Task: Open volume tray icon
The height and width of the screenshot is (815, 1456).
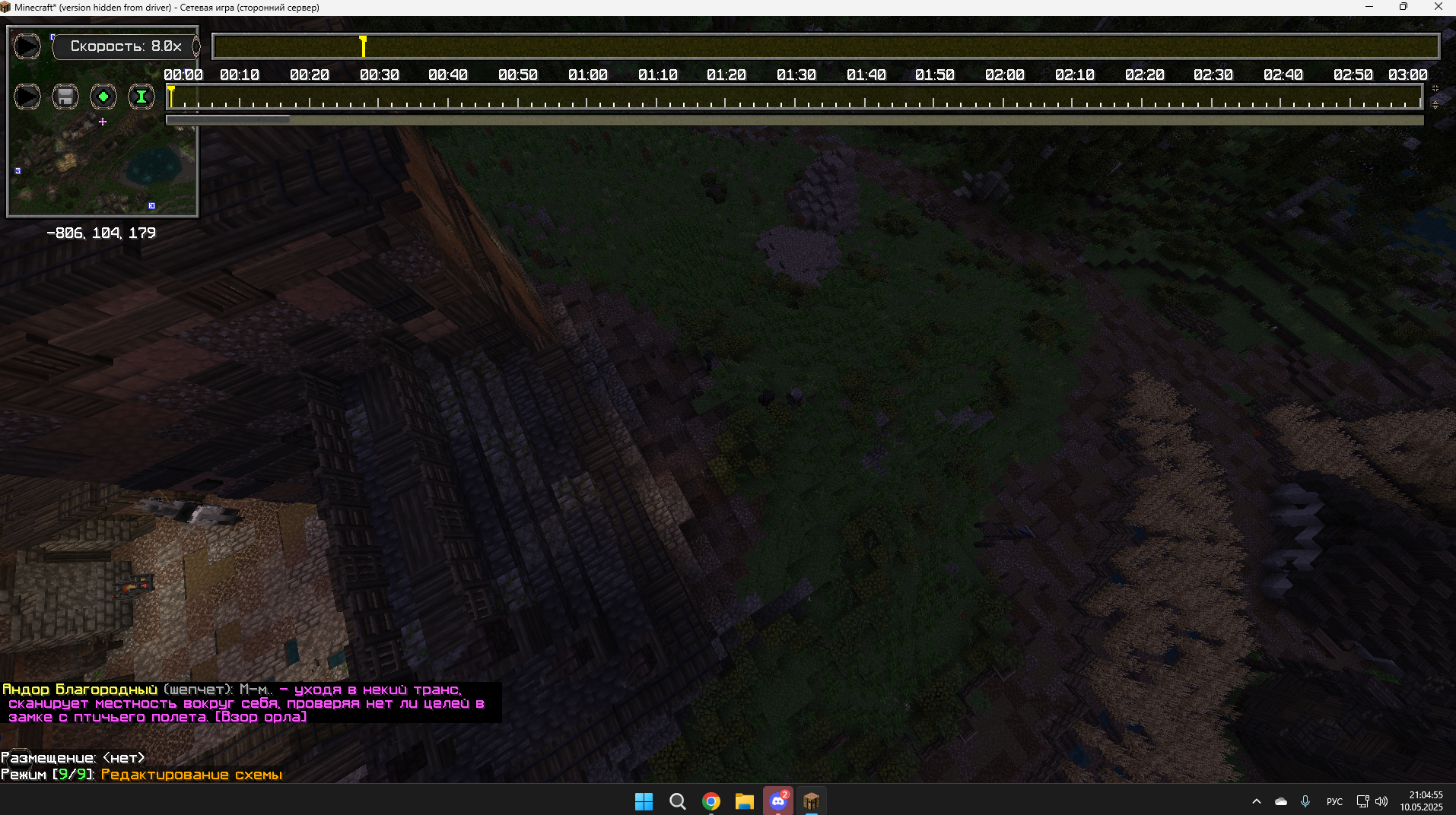Action: point(1381,801)
